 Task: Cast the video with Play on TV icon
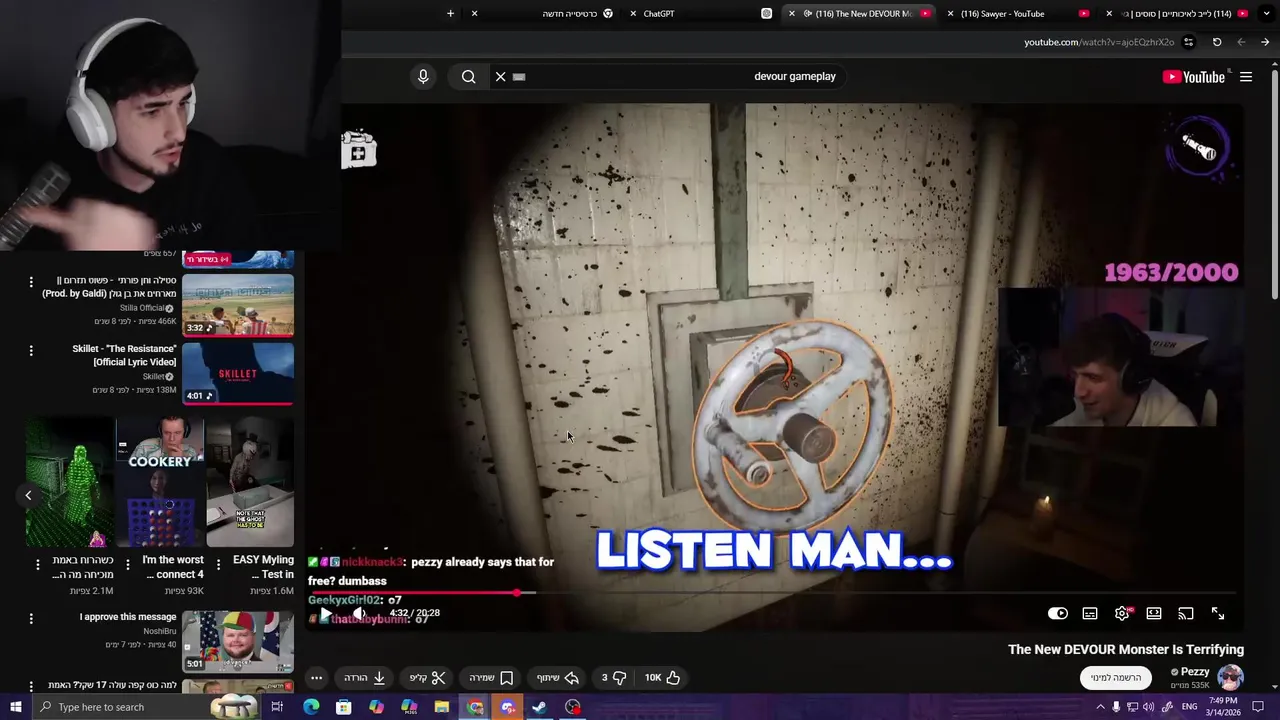(x=1186, y=613)
